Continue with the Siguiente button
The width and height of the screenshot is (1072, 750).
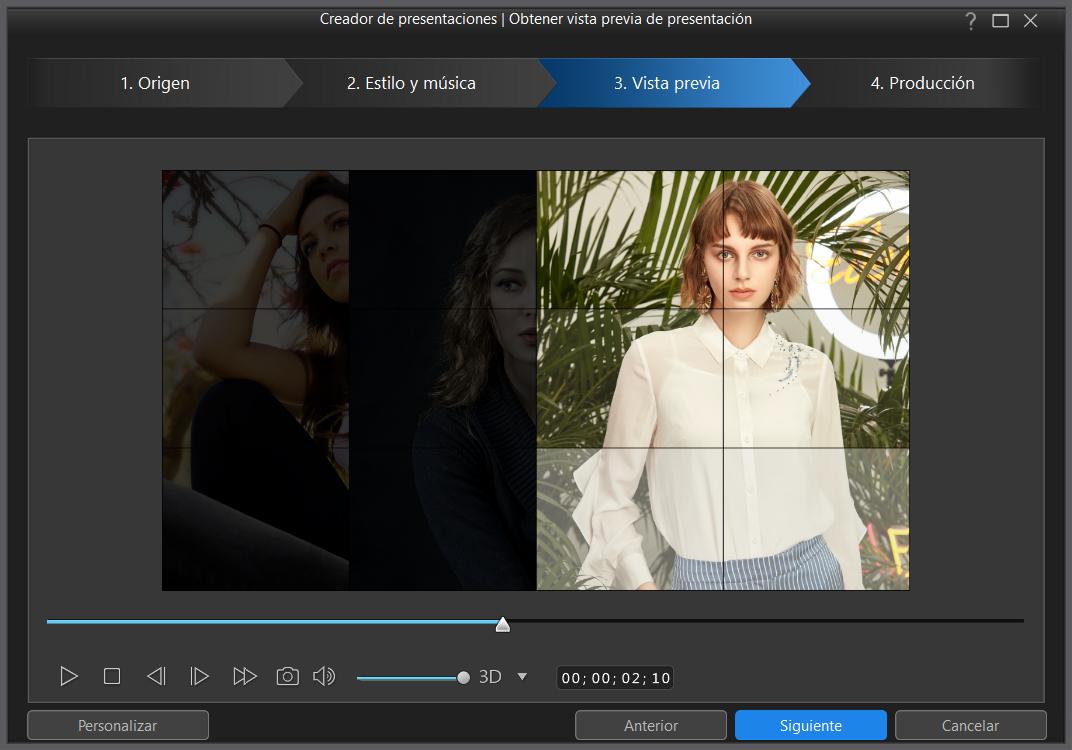coord(810,725)
